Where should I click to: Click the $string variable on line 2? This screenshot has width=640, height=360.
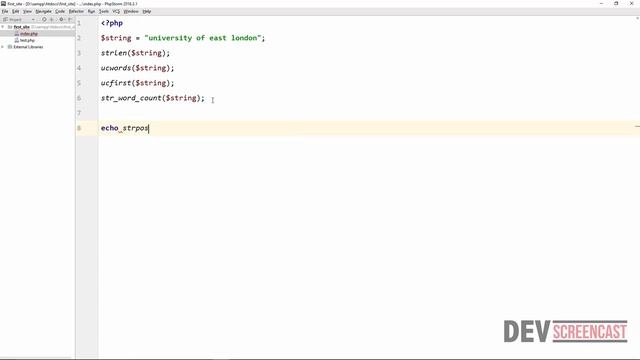pyautogui.click(x=116, y=38)
